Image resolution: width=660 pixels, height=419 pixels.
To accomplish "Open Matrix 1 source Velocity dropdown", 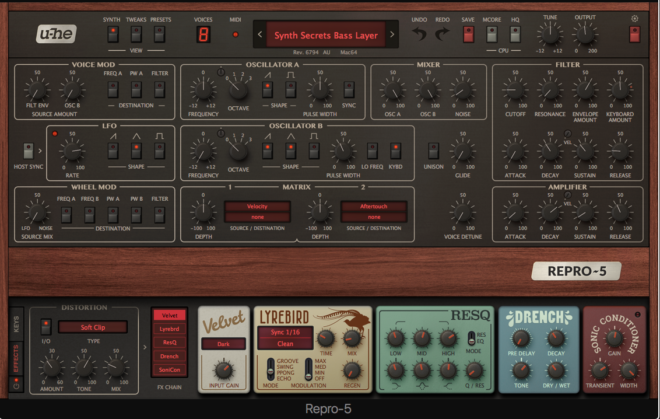I will [x=257, y=206].
